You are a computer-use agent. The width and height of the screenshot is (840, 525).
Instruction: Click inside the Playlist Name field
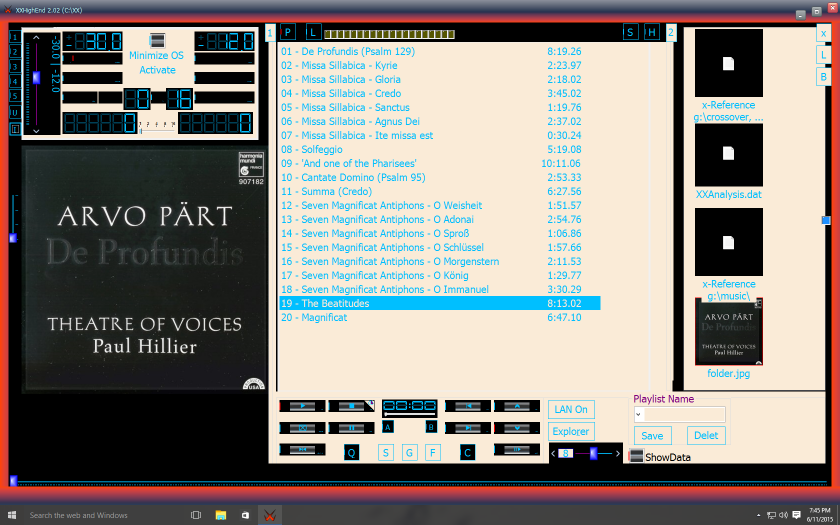click(x=685, y=414)
